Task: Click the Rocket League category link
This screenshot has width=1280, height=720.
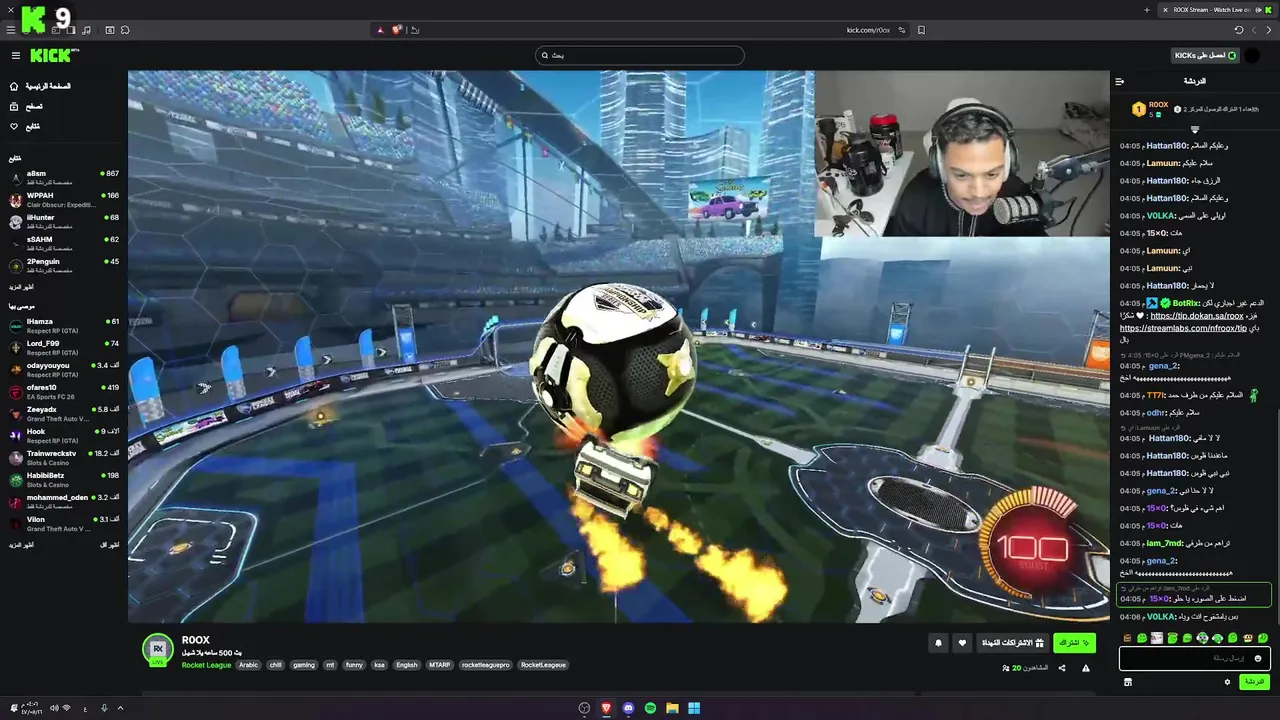Action: point(206,665)
